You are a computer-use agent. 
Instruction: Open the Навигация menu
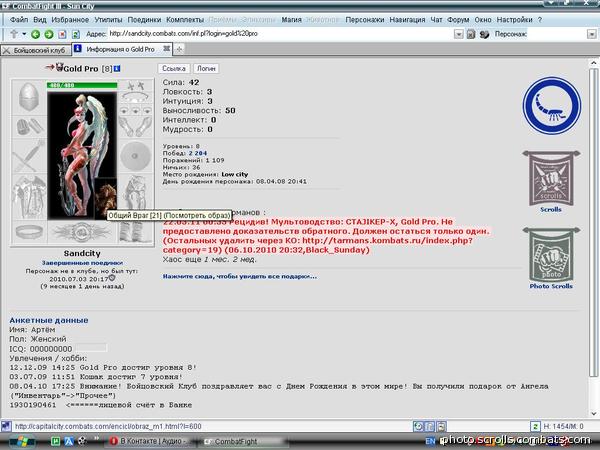[407, 20]
